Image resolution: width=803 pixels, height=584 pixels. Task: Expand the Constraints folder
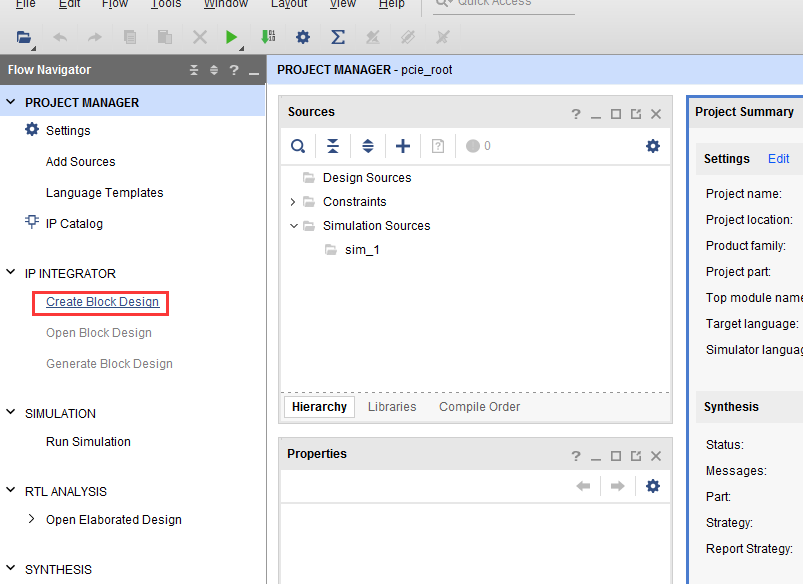293,202
